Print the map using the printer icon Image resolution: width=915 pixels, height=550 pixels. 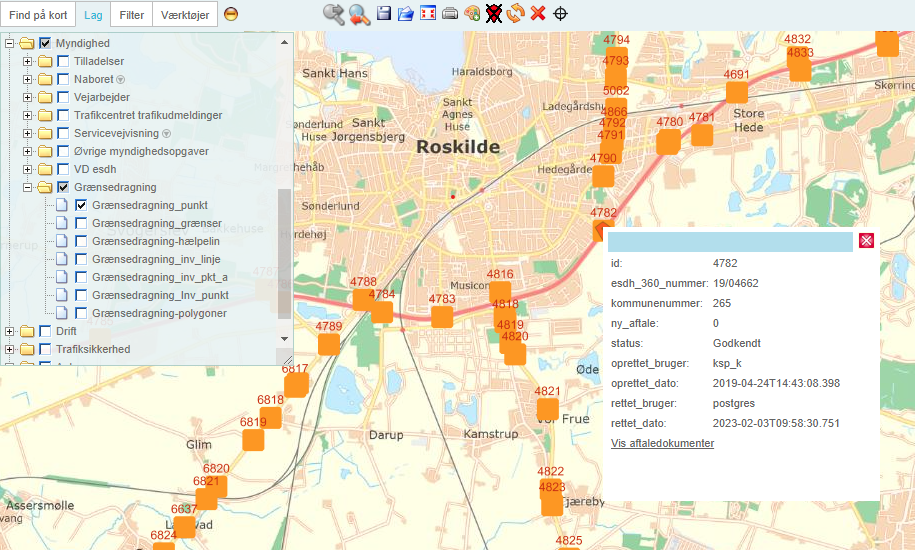pos(450,14)
